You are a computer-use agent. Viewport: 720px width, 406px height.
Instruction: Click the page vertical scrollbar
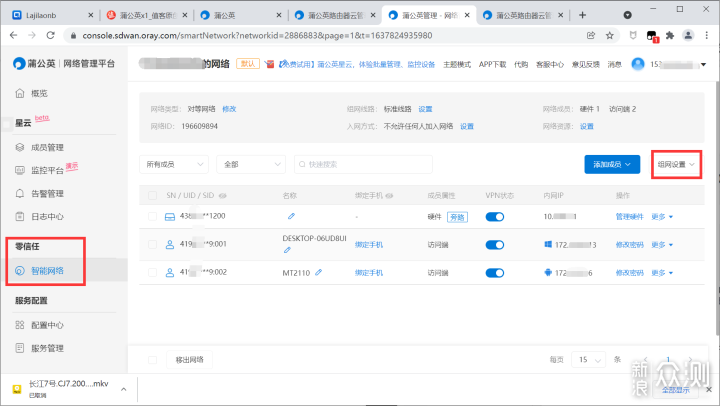pyautogui.click(x=717, y=207)
